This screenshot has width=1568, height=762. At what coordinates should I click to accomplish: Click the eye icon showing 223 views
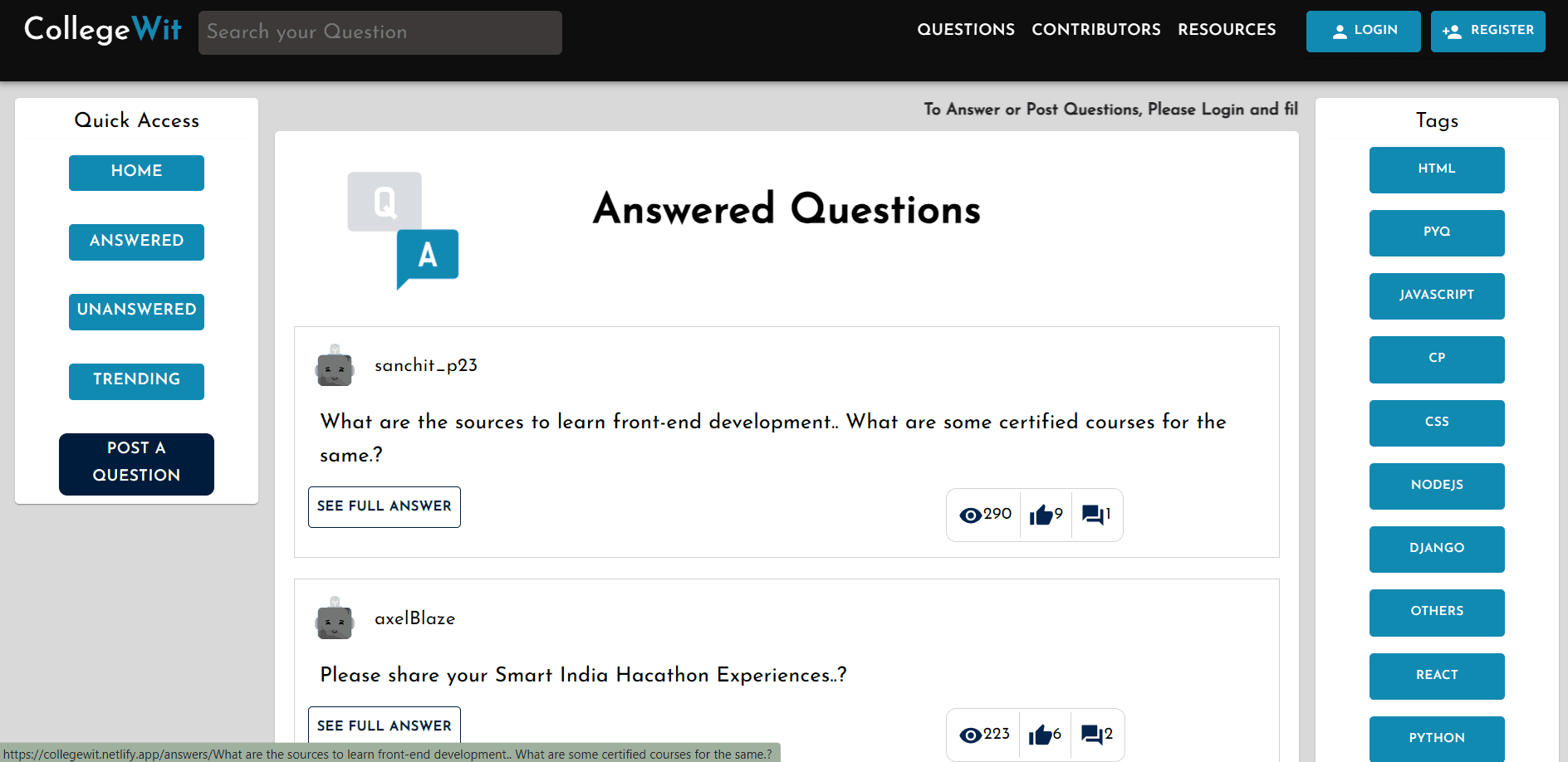[970, 735]
